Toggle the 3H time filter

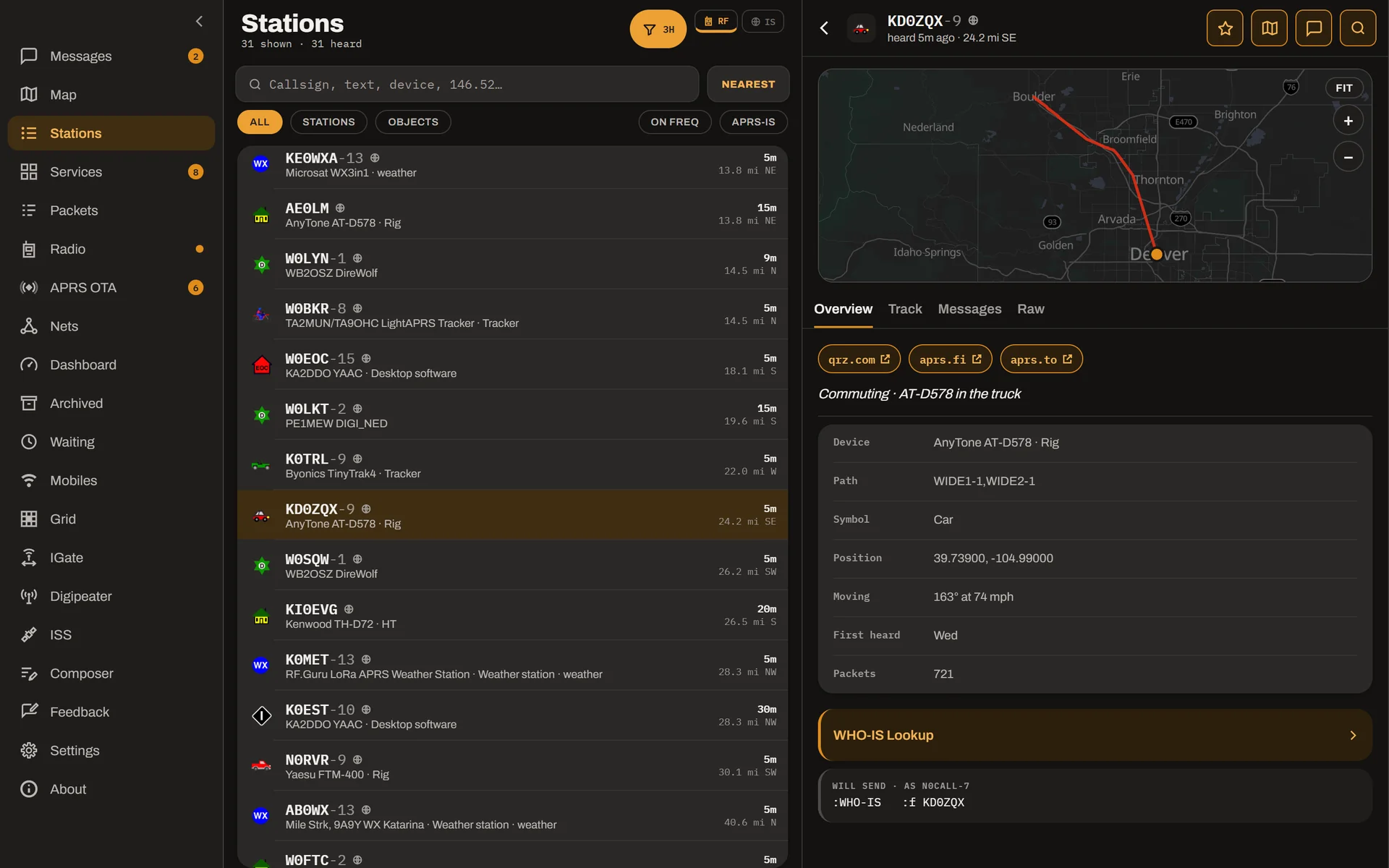click(658, 30)
